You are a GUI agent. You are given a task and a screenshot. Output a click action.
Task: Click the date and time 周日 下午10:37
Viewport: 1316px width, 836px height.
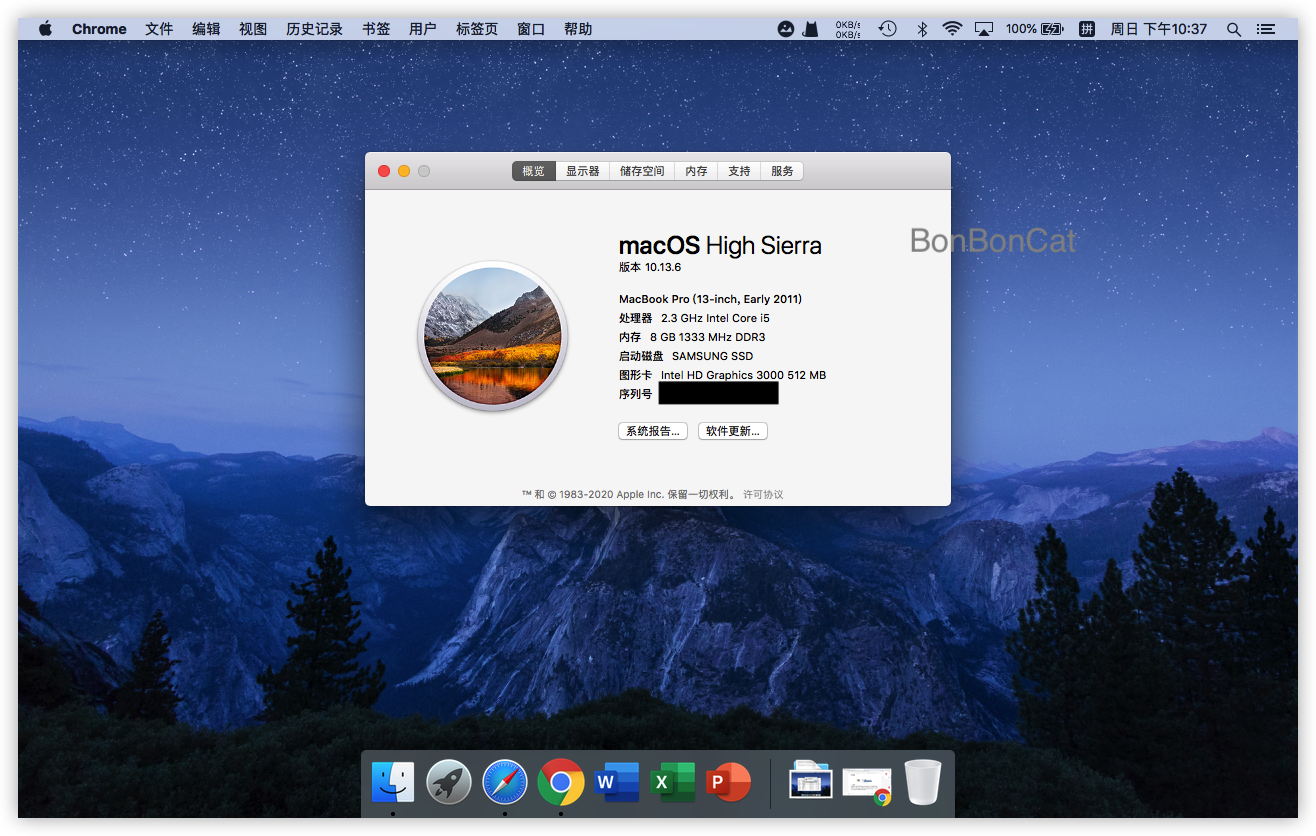pyautogui.click(x=1159, y=29)
